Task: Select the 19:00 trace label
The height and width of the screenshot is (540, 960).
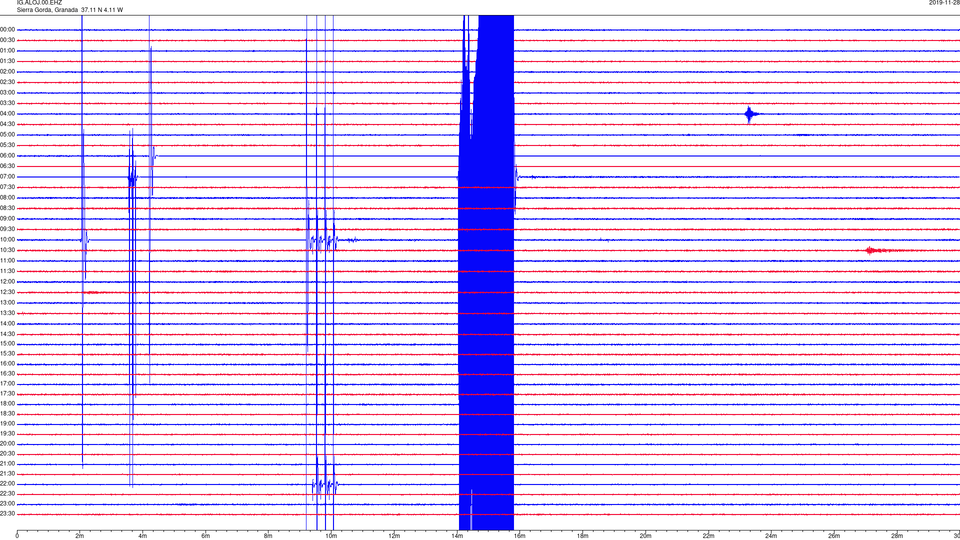Action: point(7,423)
